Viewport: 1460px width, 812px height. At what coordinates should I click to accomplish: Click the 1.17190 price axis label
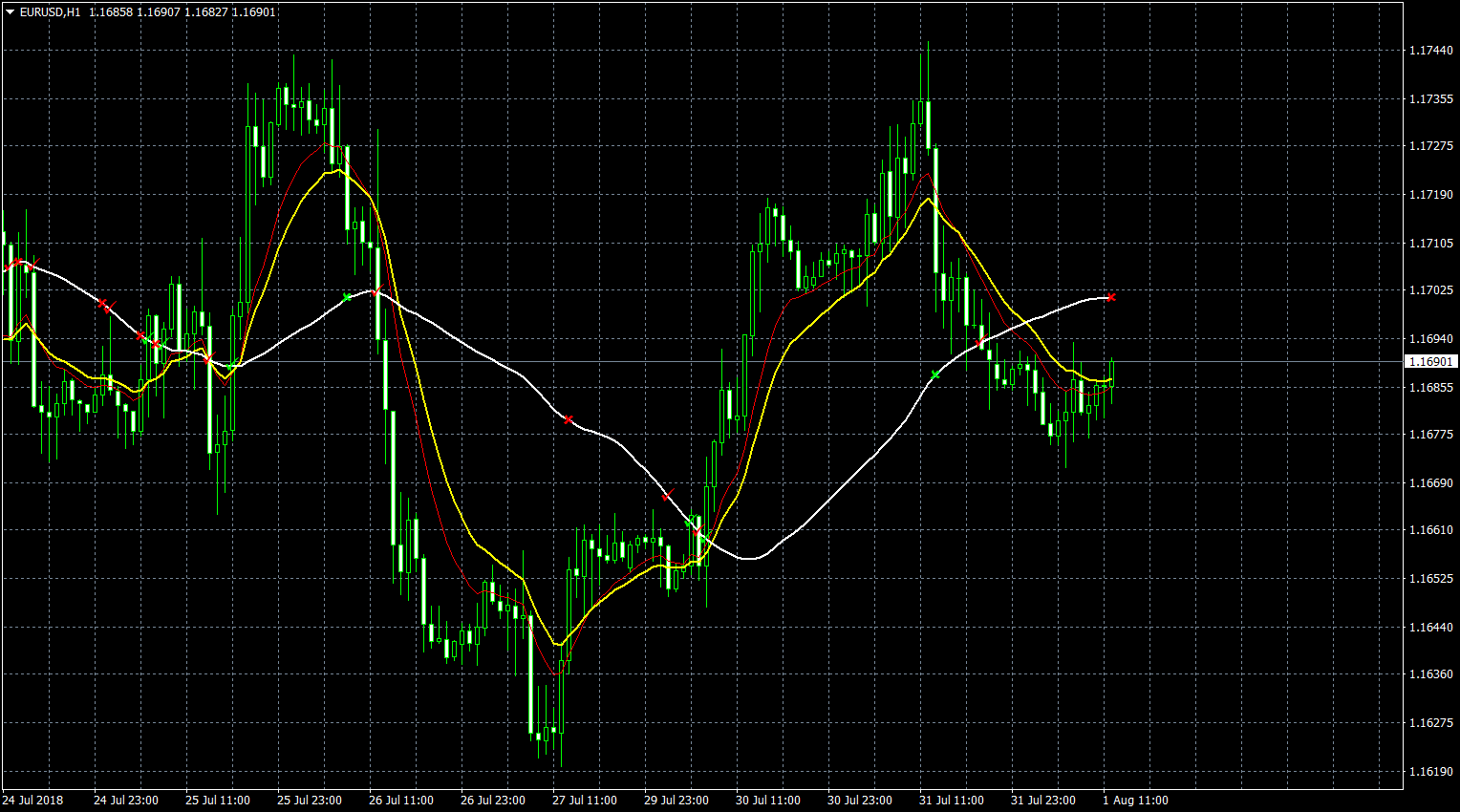coord(1431,195)
